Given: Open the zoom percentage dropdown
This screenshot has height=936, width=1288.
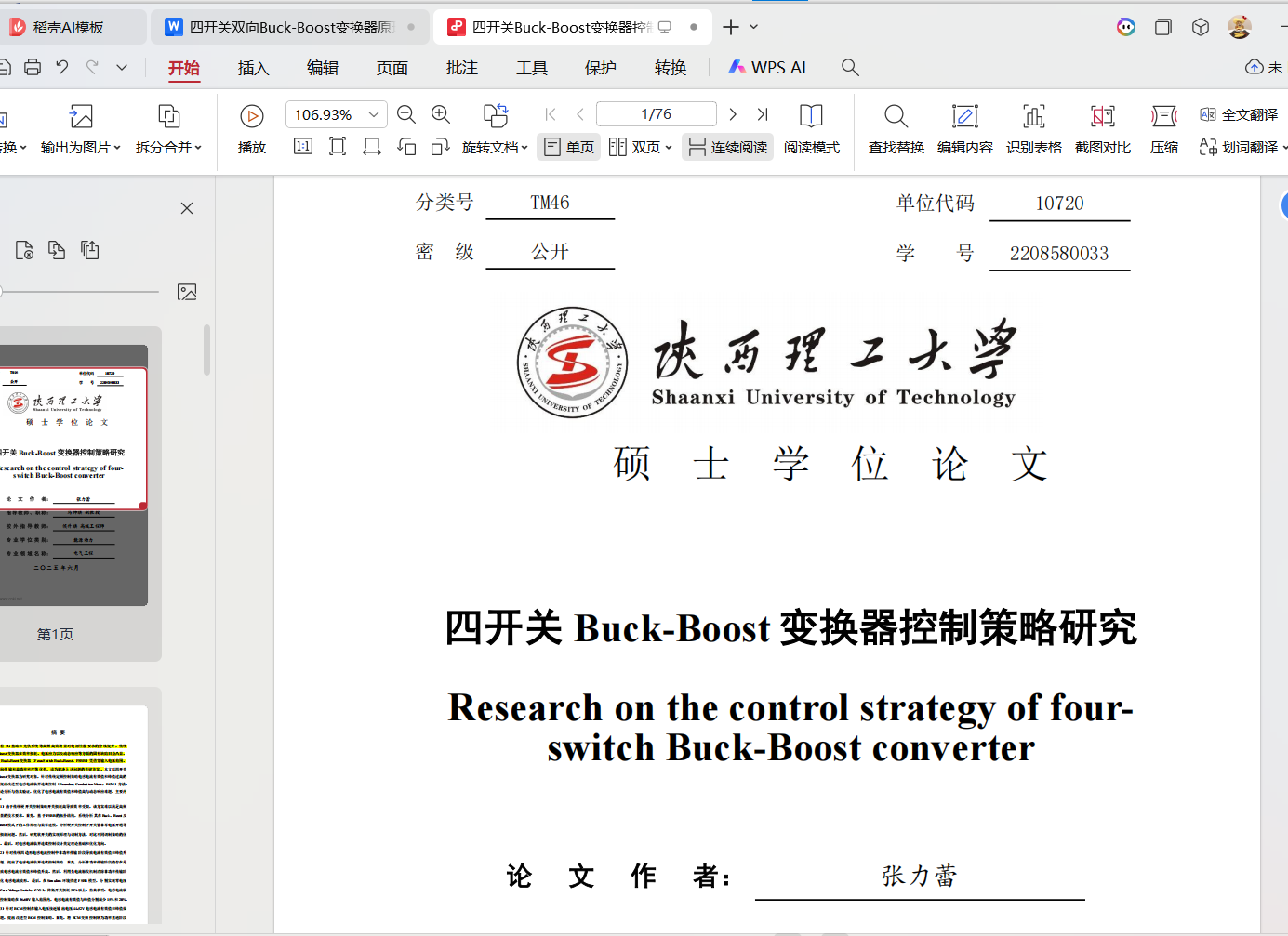Looking at the screenshot, I should 374,114.
